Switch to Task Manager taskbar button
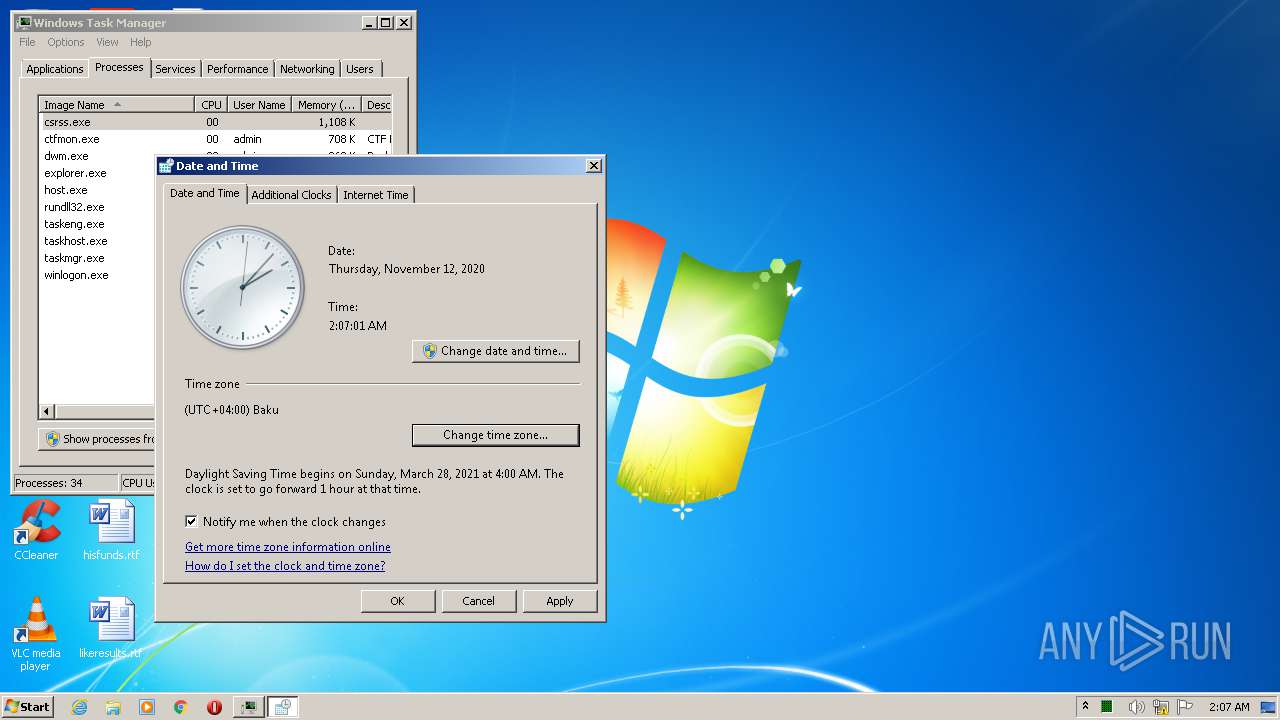1280x720 pixels. click(248, 707)
